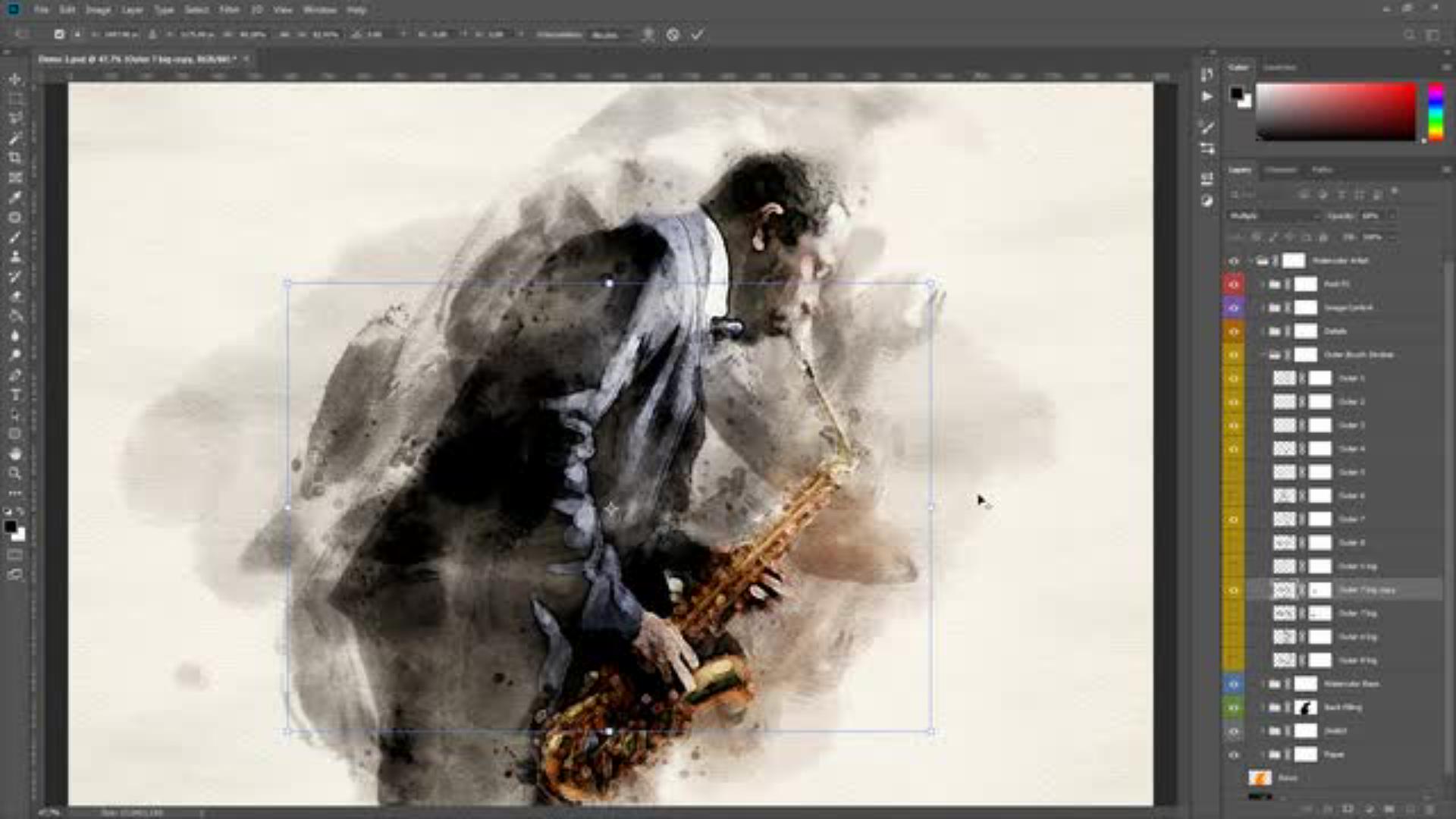Select the Move tool
The image size is (1456, 819).
(x=14, y=79)
